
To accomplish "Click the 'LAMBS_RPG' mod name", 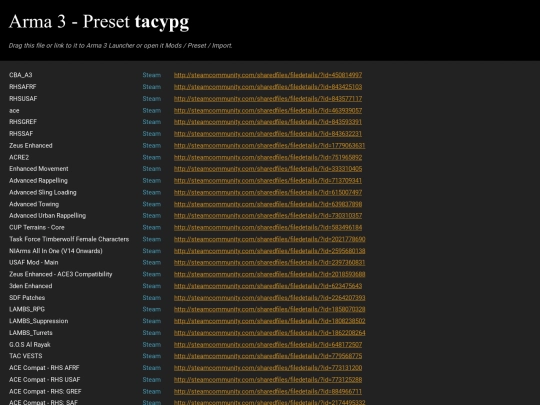I will coord(27,309).
